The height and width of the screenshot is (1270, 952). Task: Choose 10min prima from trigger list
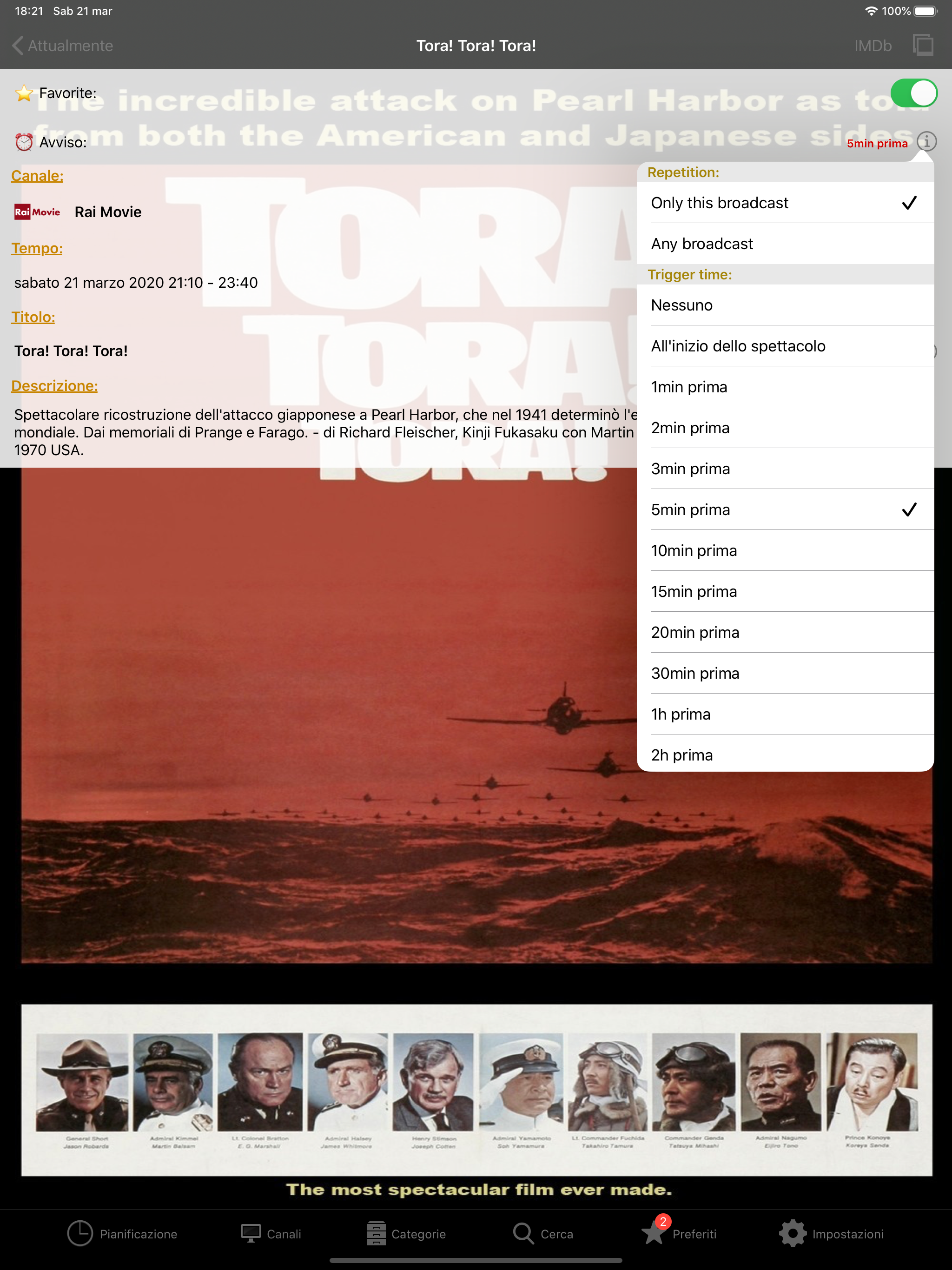pyautogui.click(x=784, y=550)
